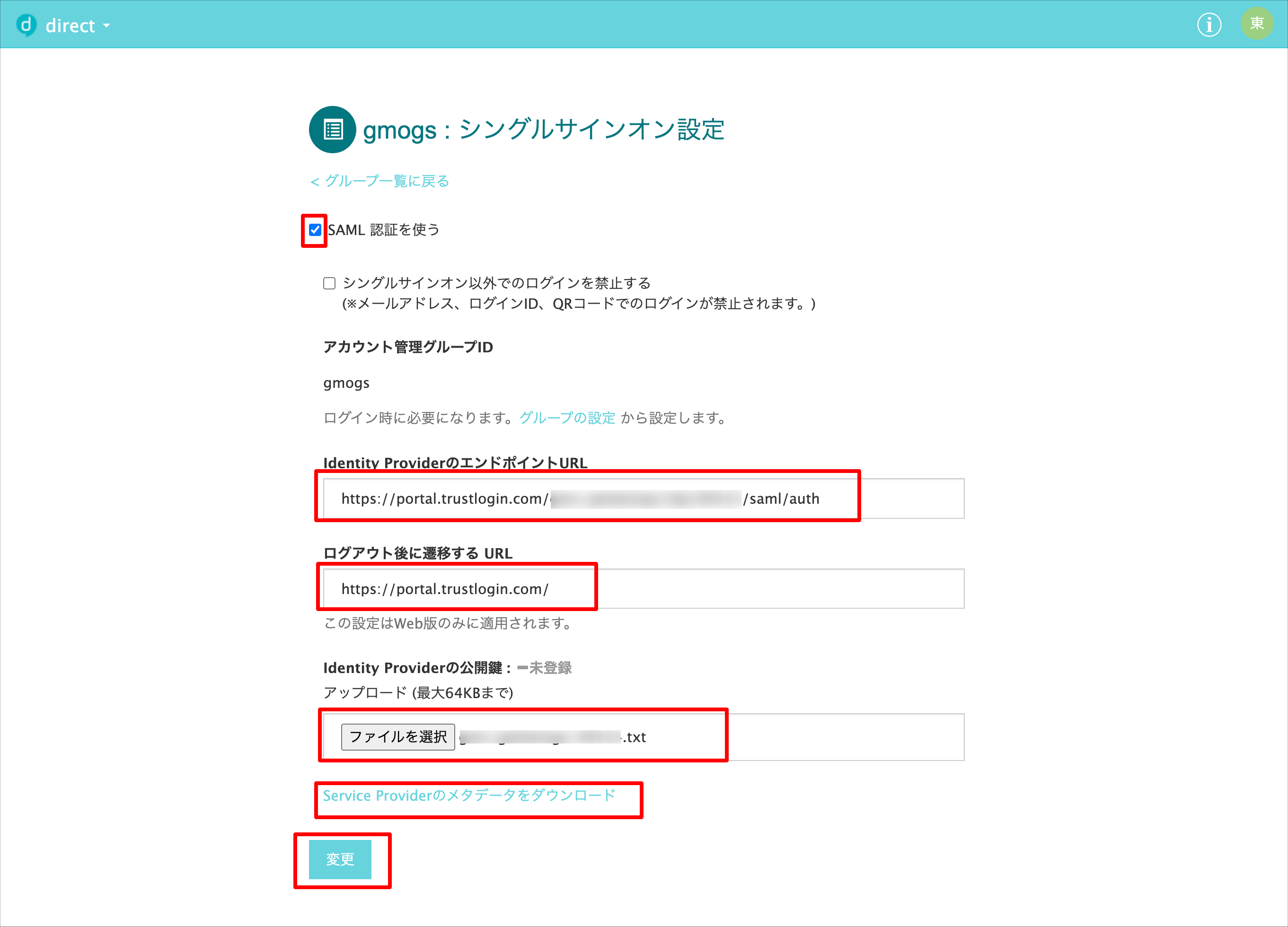Click the この設定はWeb版のみに適用されます note
The width and height of the screenshot is (1288, 927).
448,623
